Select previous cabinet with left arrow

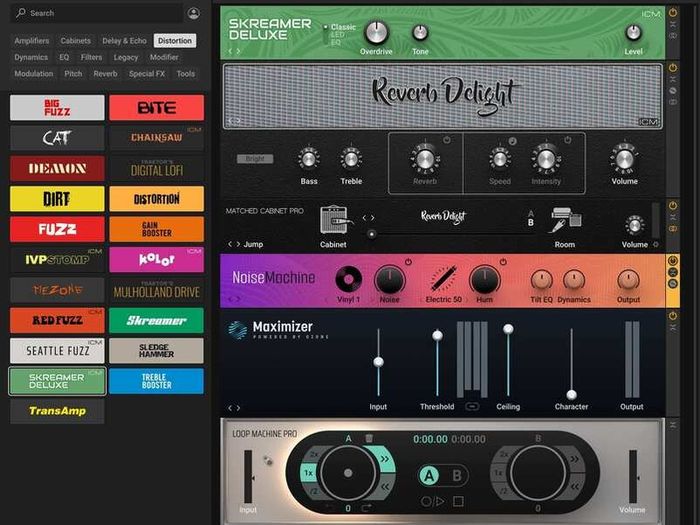point(364,218)
